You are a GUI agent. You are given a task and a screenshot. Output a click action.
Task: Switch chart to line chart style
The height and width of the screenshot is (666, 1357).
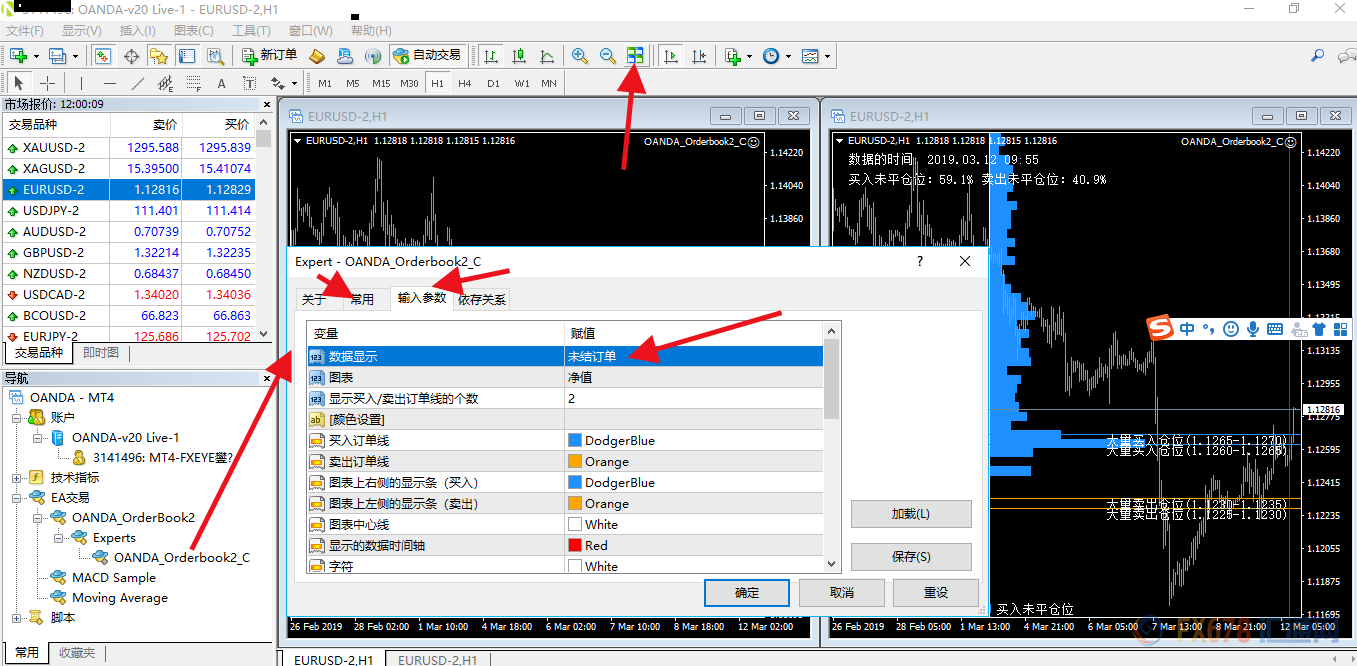coord(547,56)
